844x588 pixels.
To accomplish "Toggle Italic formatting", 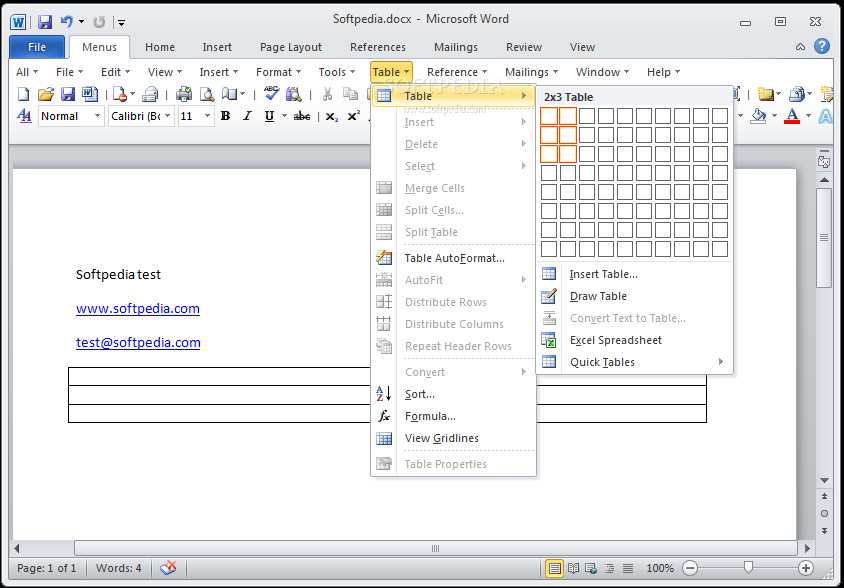I will [x=247, y=116].
